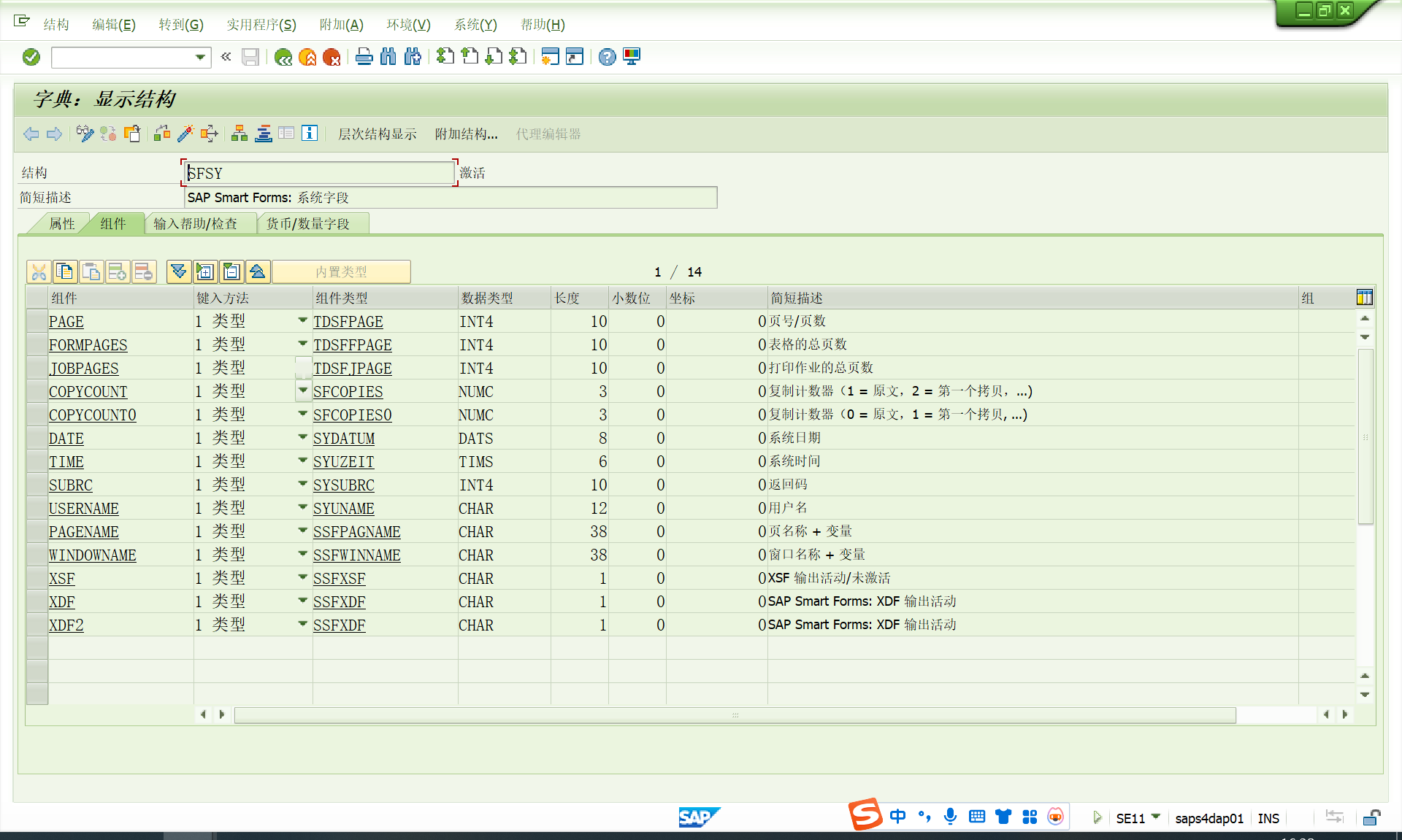The width and height of the screenshot is (1402, 840).
Task: Click the Next Page icon
Action: [x=494, y=57]
